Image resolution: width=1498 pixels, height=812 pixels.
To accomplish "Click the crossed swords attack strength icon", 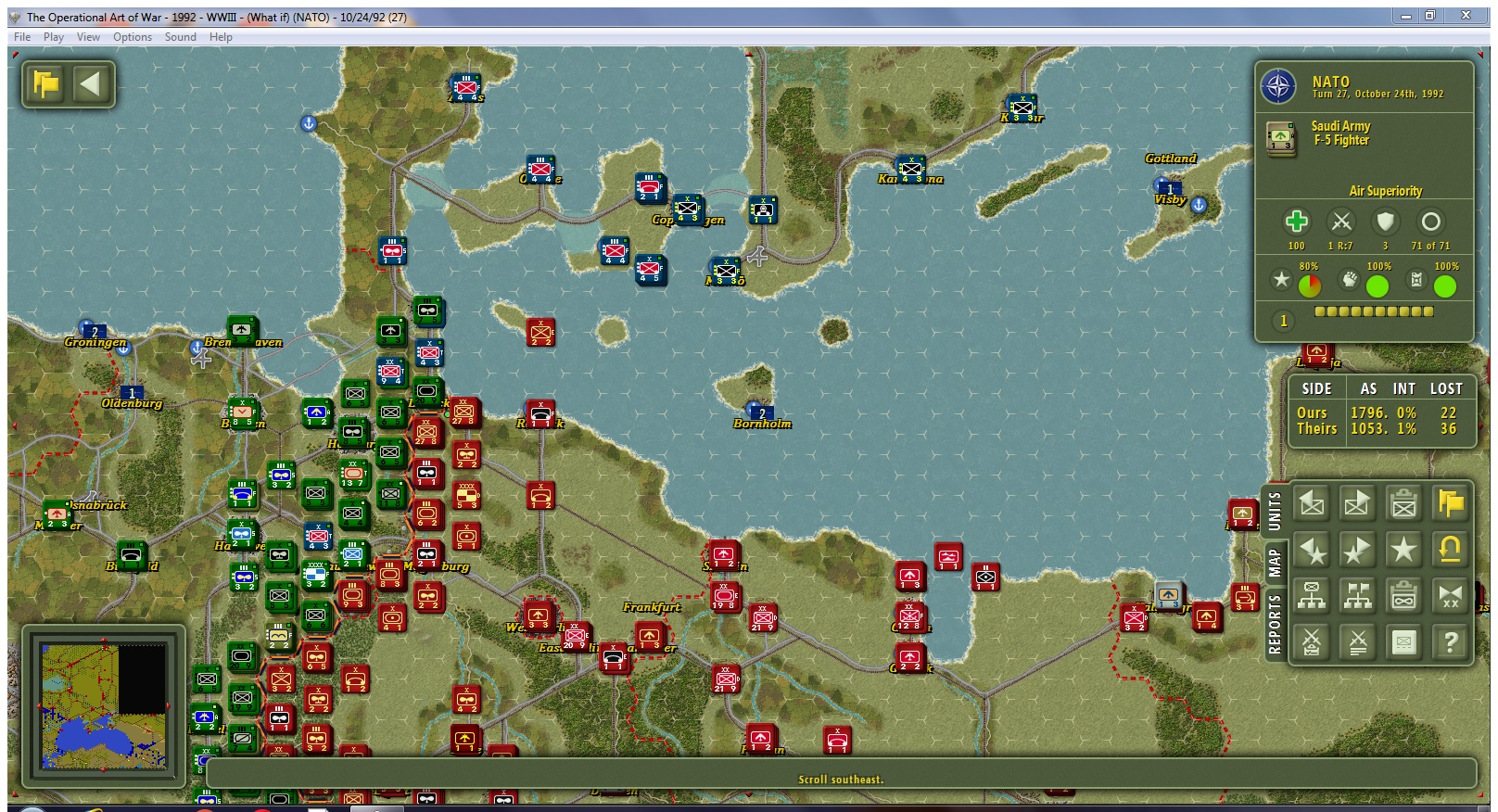I will point(1341,222).
